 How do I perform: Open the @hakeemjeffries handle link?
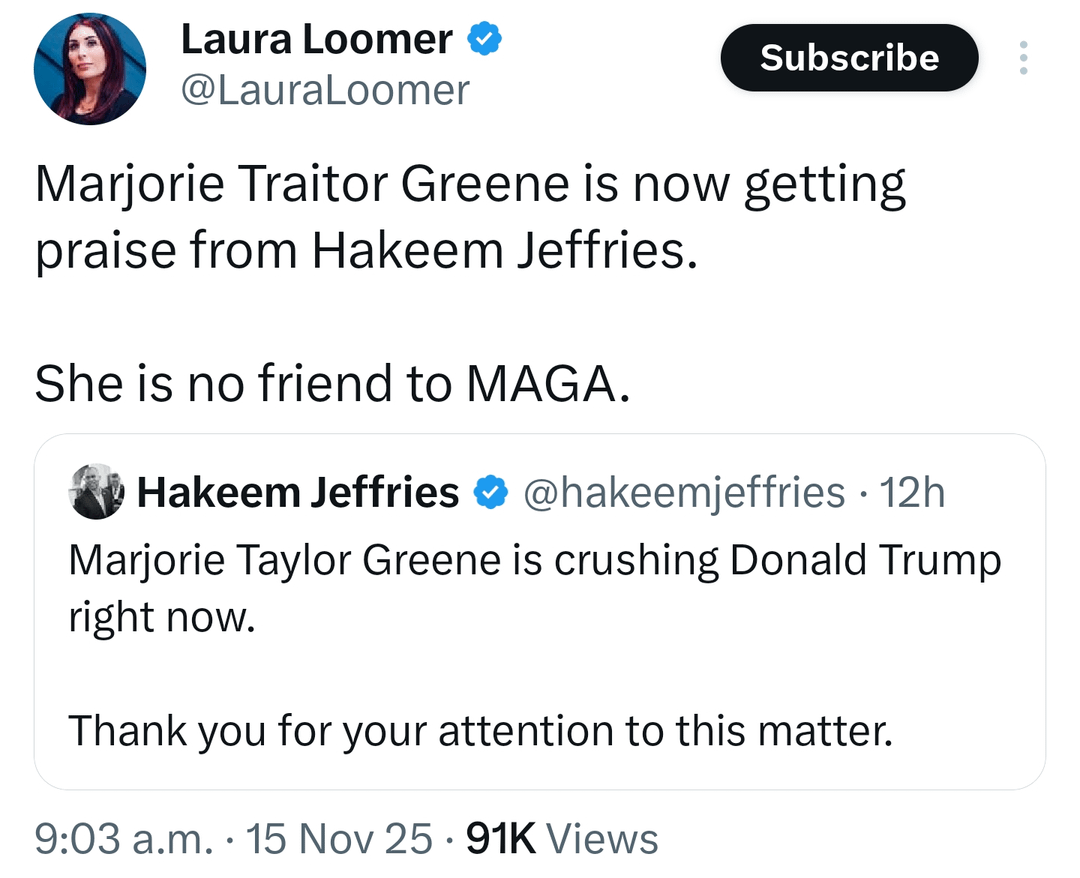683,493
